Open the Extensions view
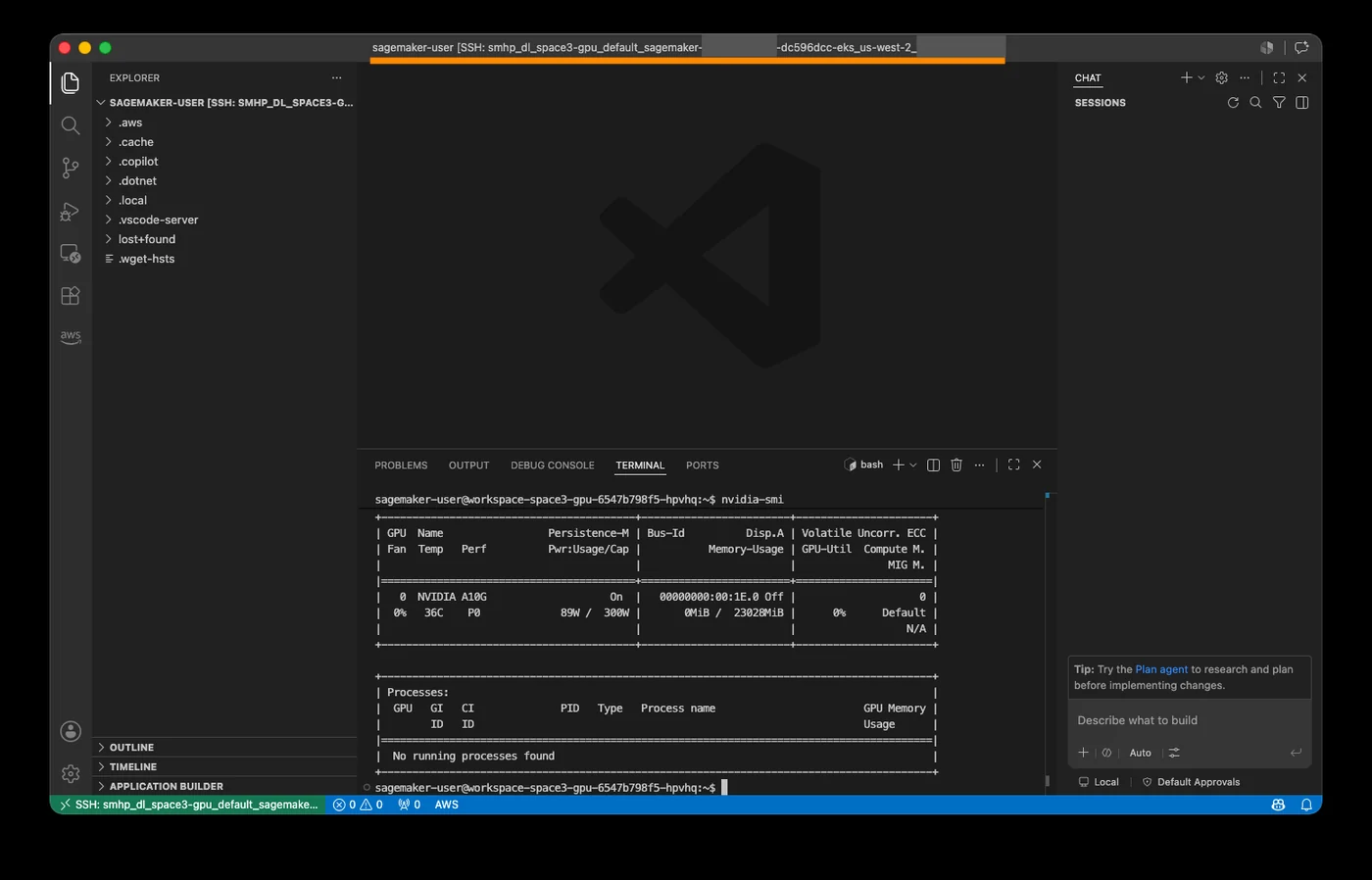This screenshot has height=880, width=1372. (x=71, y=295)
